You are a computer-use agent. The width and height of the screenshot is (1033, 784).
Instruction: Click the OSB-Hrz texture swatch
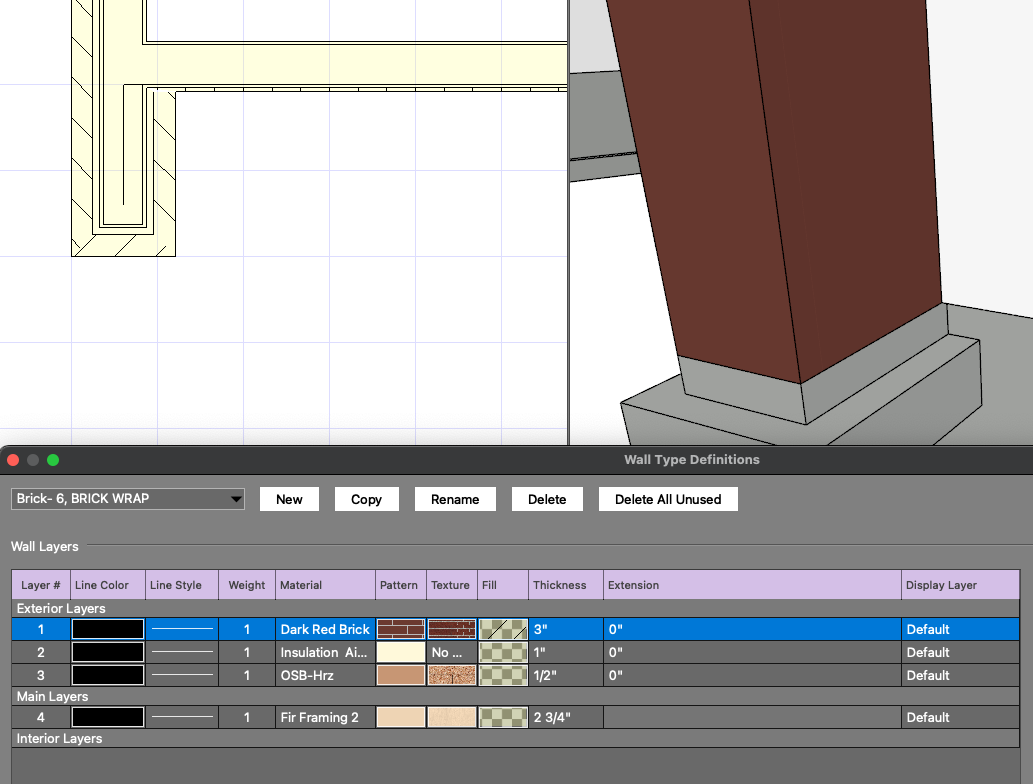(x=451, y=675)
